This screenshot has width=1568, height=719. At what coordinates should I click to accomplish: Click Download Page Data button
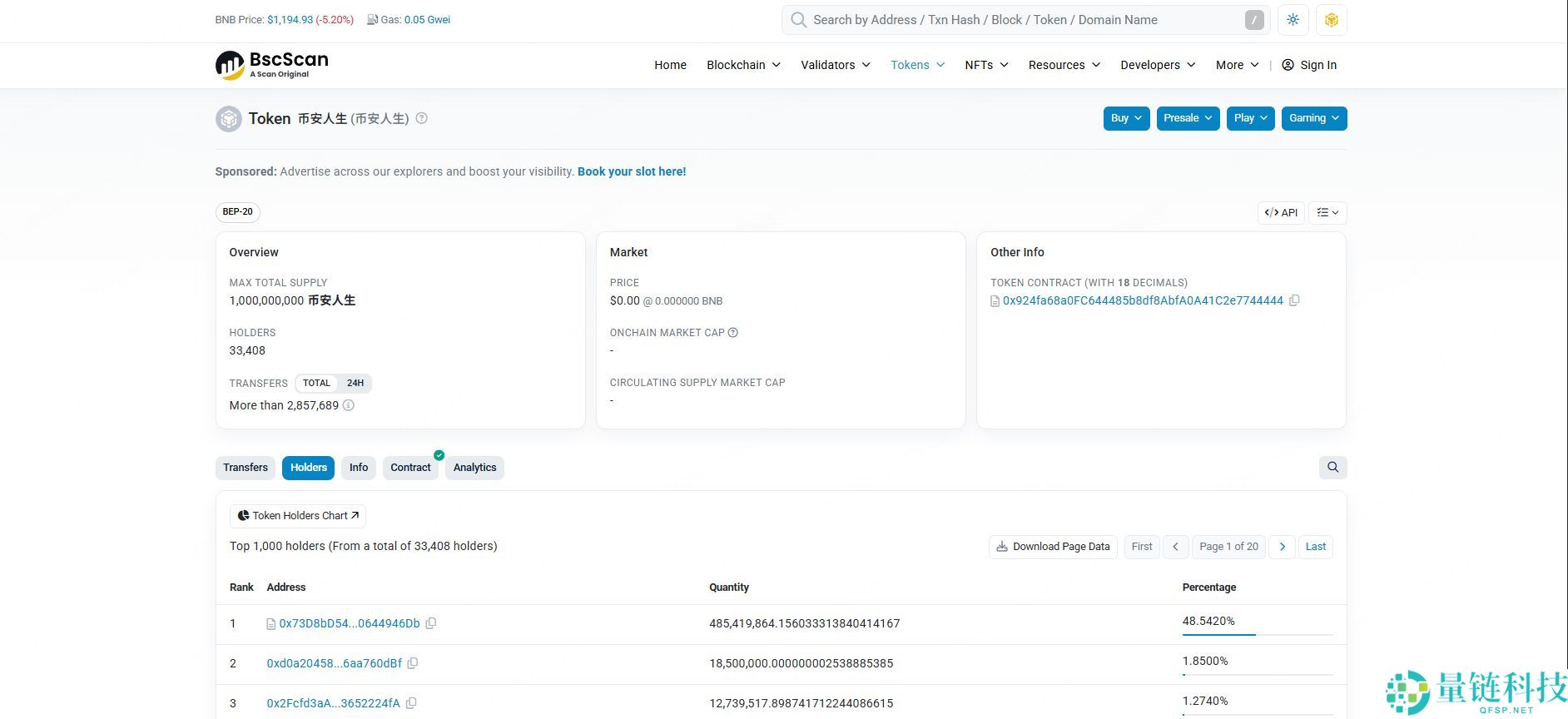pyautogui.click(x=1053, y=547)
